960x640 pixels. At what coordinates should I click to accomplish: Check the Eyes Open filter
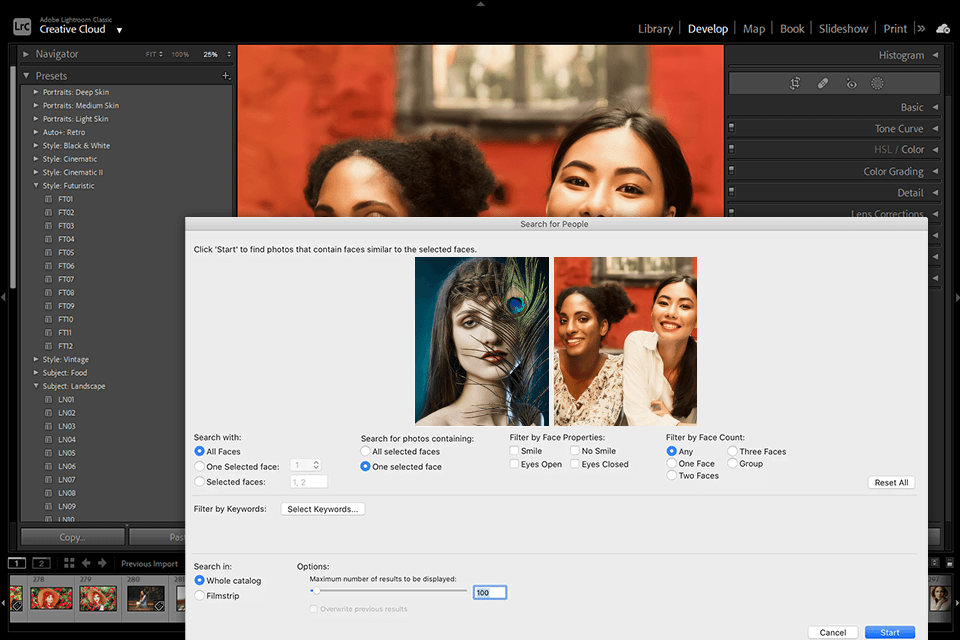tap(514, 464)
